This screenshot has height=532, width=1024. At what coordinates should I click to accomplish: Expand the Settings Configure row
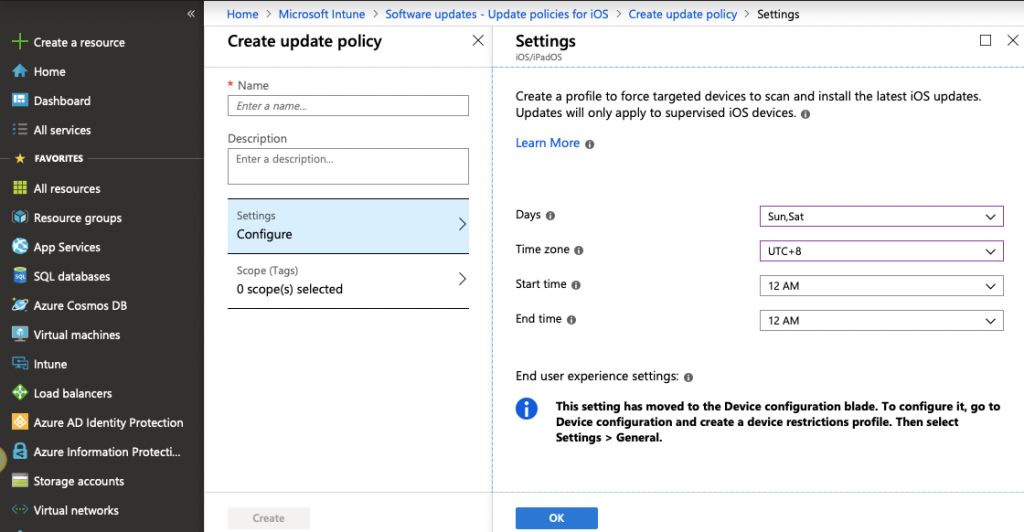[x=348, y=225]
